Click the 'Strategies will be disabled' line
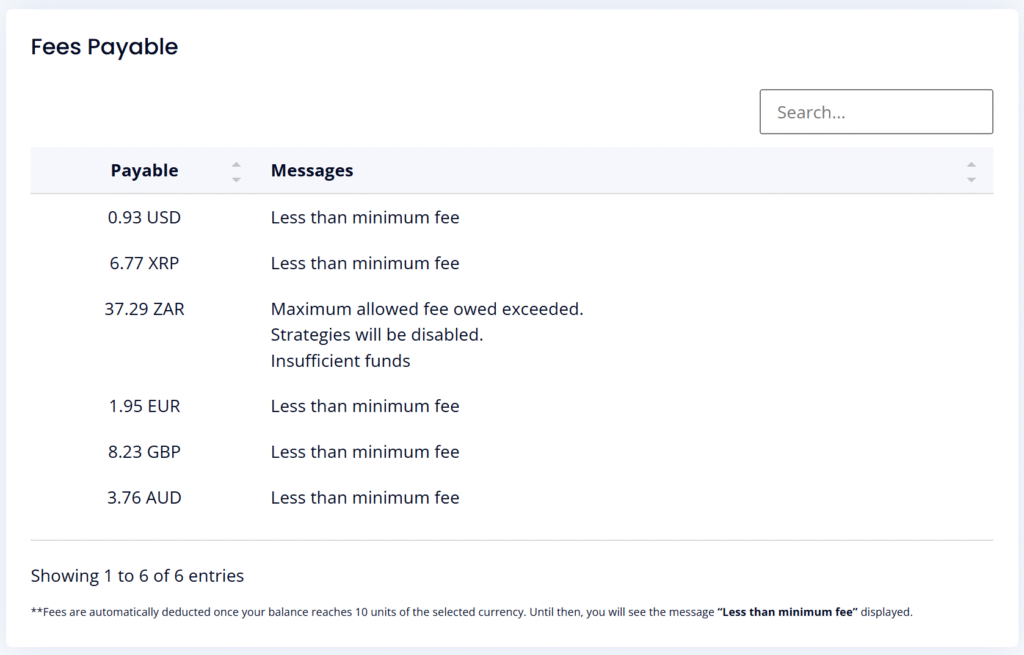 click(377, 335)
